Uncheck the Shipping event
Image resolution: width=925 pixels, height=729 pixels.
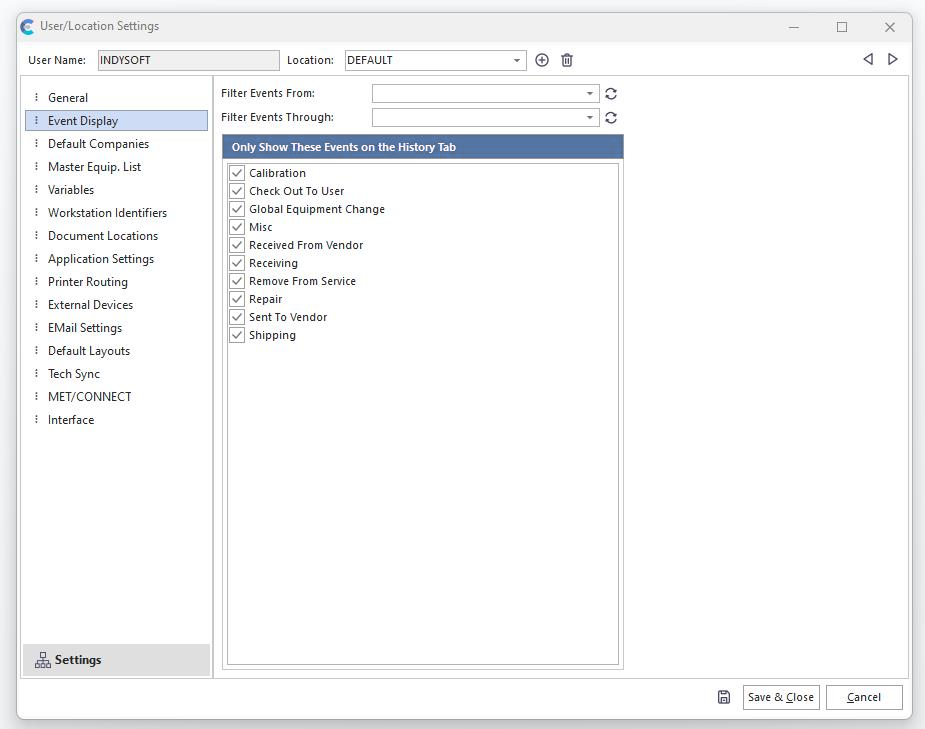pyautogui.click(x=237, y=335)
